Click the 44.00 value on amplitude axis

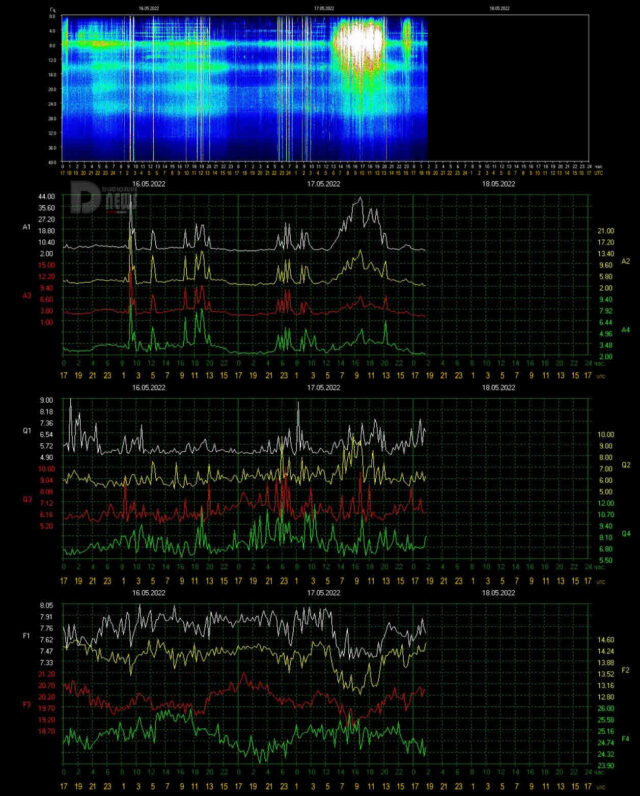pos(46,196)
